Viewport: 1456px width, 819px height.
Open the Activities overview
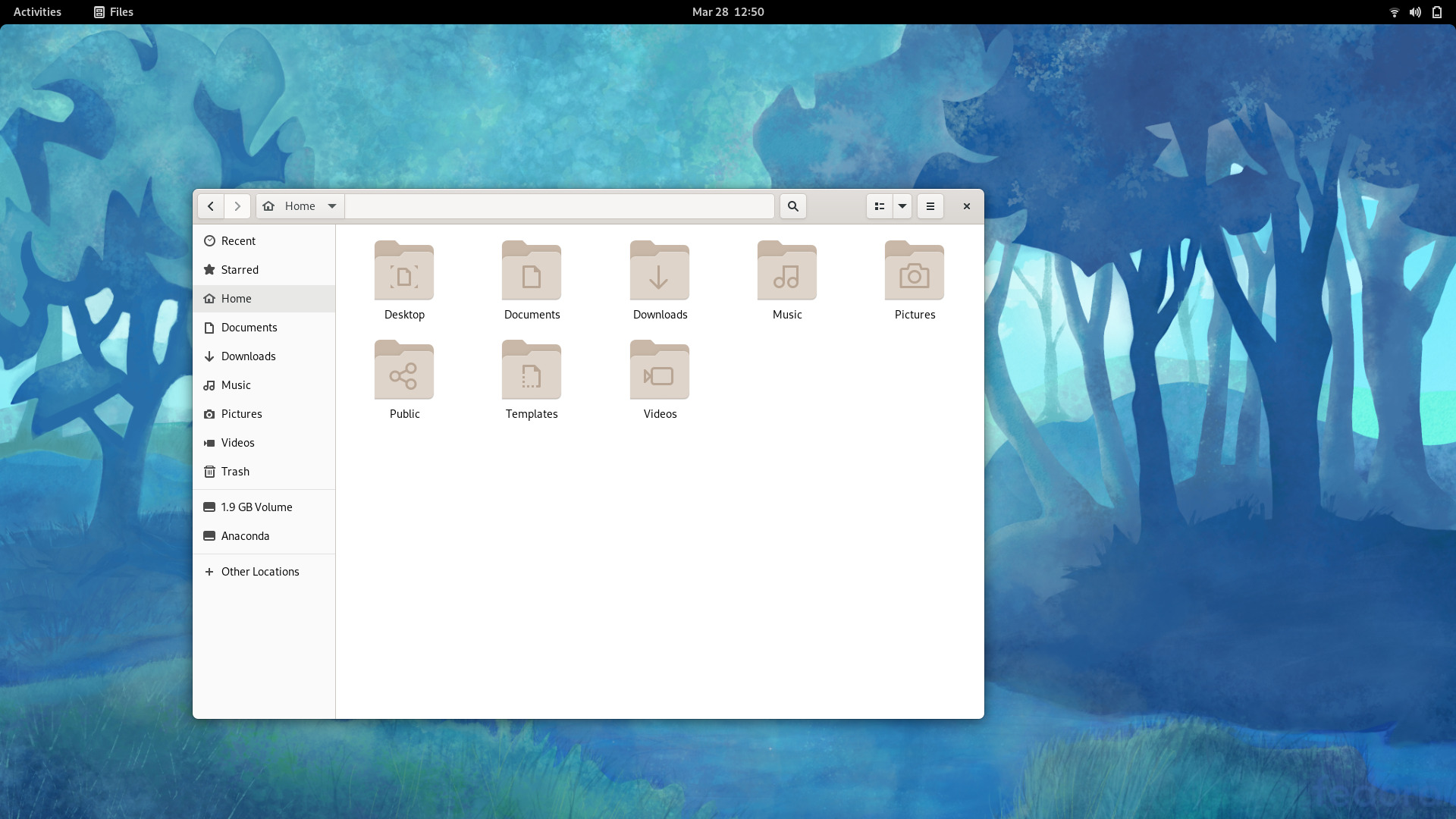click(37, 12)
